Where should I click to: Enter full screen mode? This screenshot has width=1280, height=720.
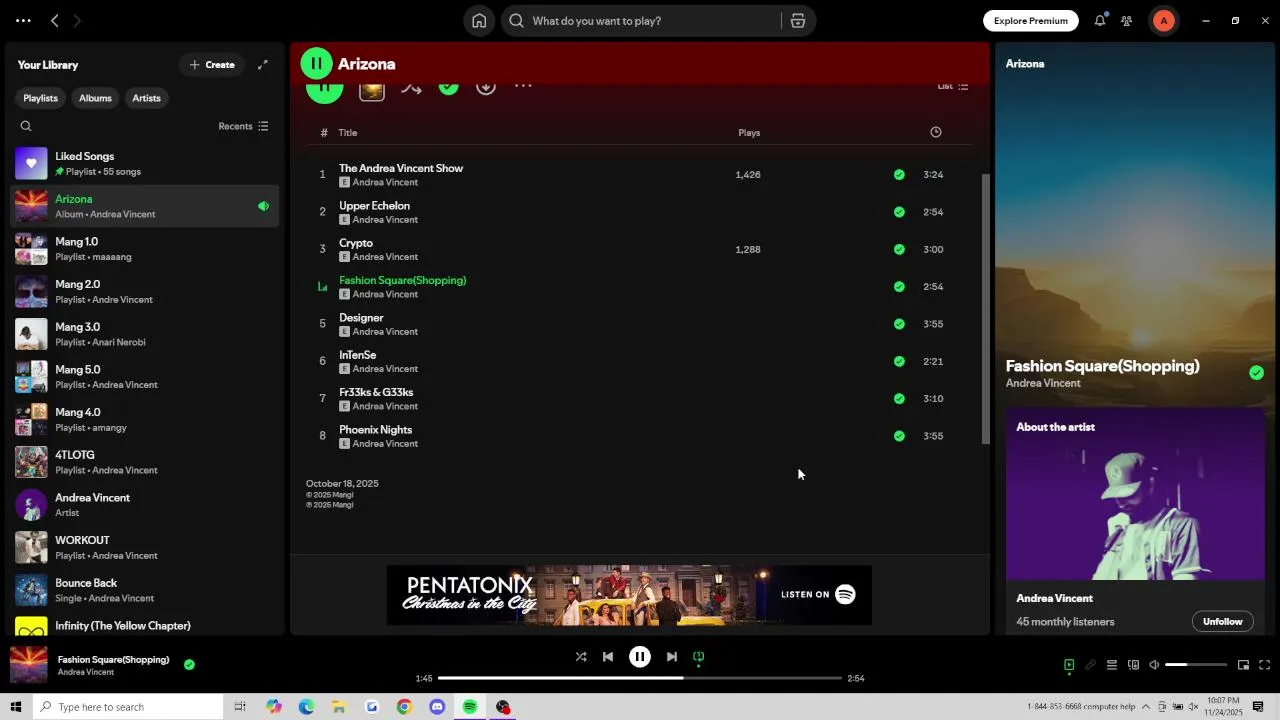click(1265, 665)
